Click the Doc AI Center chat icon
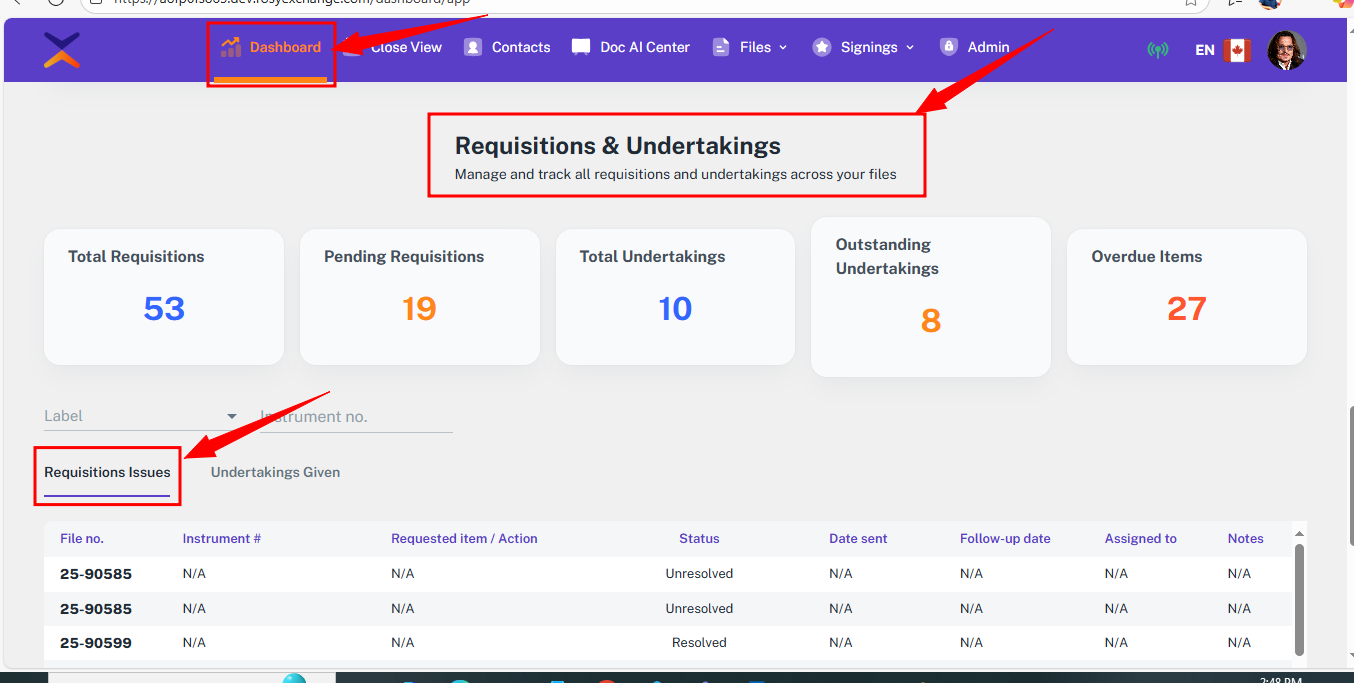Image resolution: width=1354 pixels, height=683 pixels. (581, 47)
